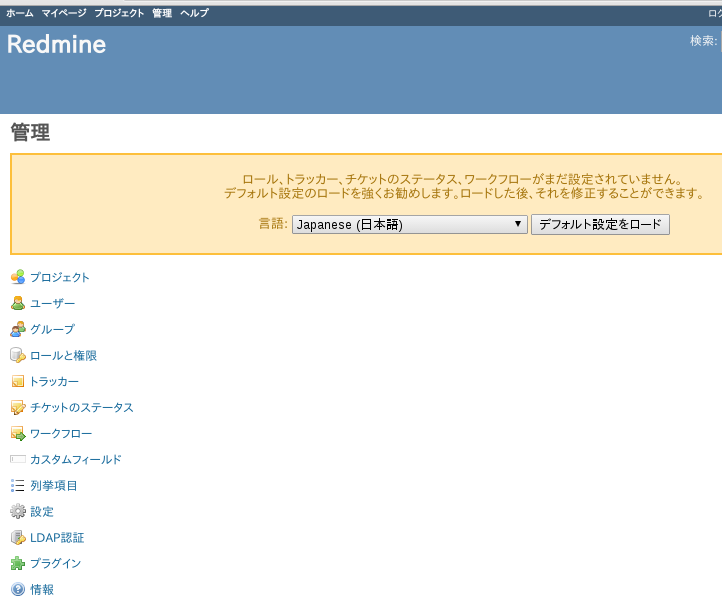Open プラグイン link

click(x=56, y=563)
